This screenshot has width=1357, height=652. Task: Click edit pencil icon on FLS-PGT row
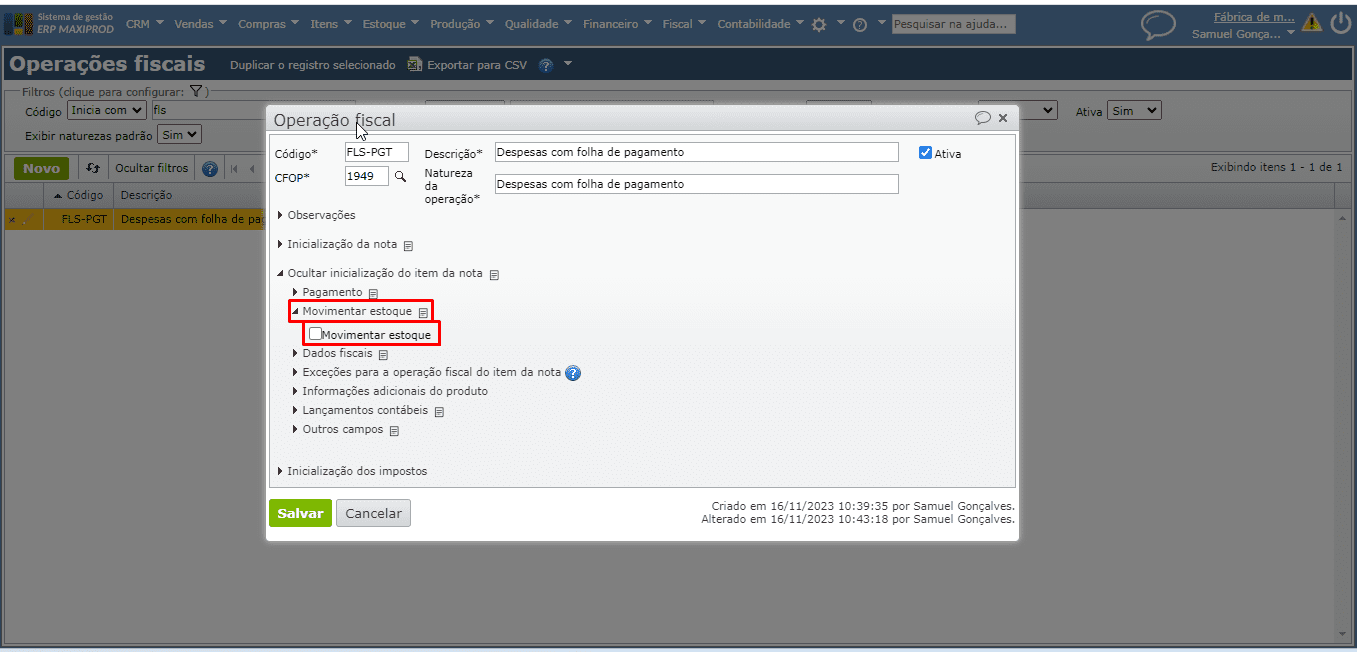point(27,219)
